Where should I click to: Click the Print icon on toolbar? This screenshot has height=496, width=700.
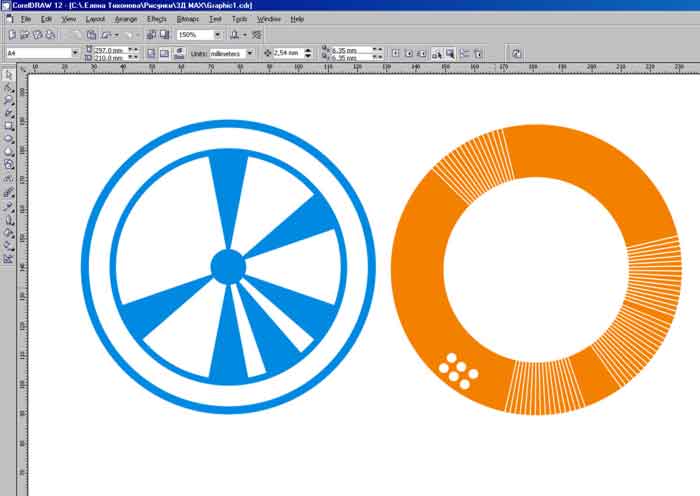click(x=50, y=35)
